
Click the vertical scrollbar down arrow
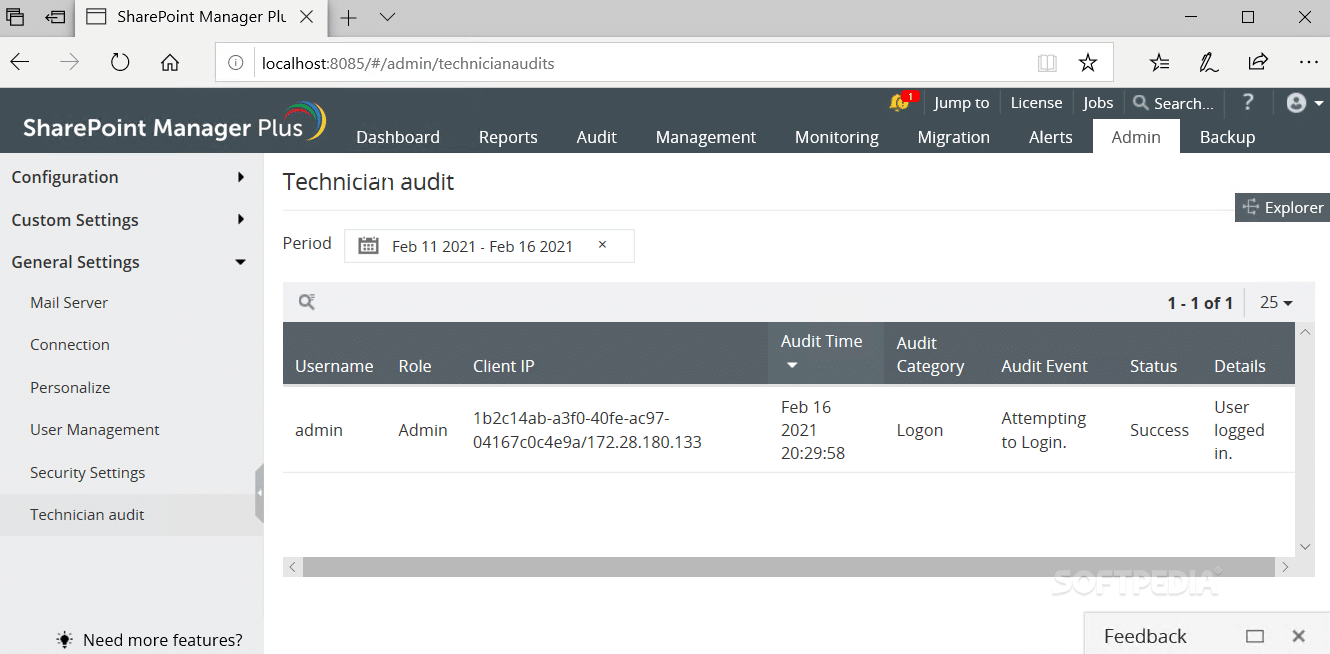pos(1304,546)
